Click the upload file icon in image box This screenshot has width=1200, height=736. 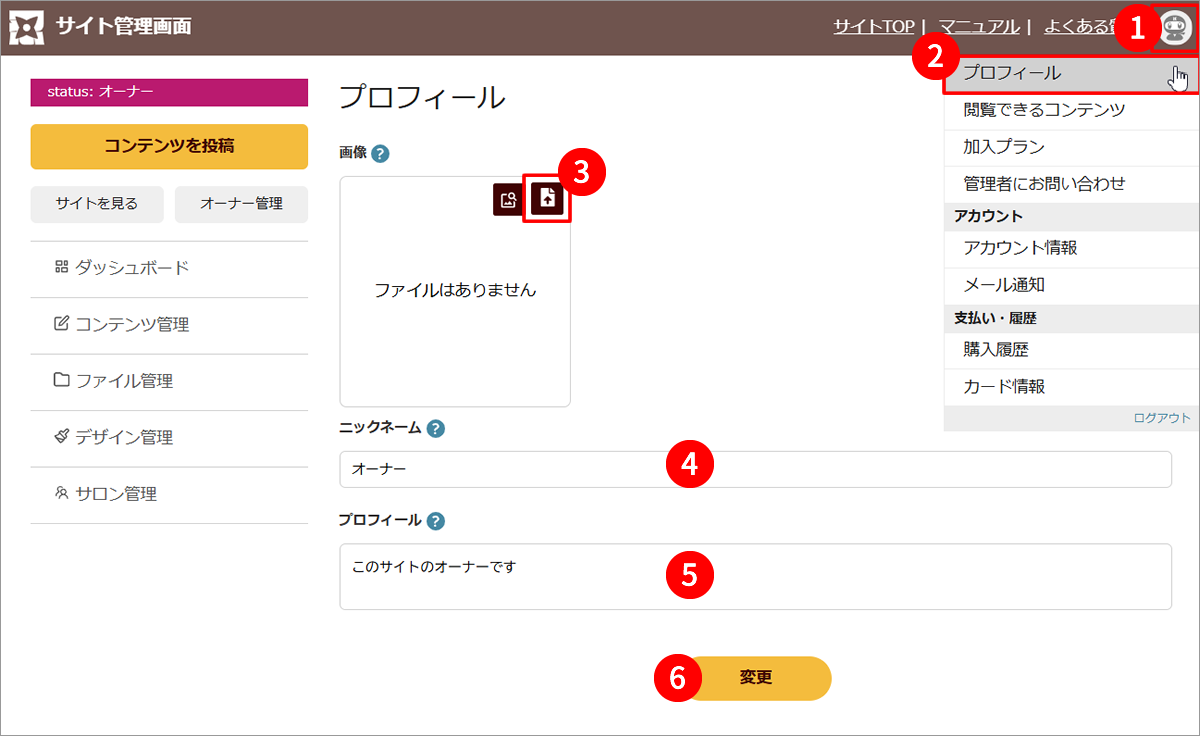(547, 199)
